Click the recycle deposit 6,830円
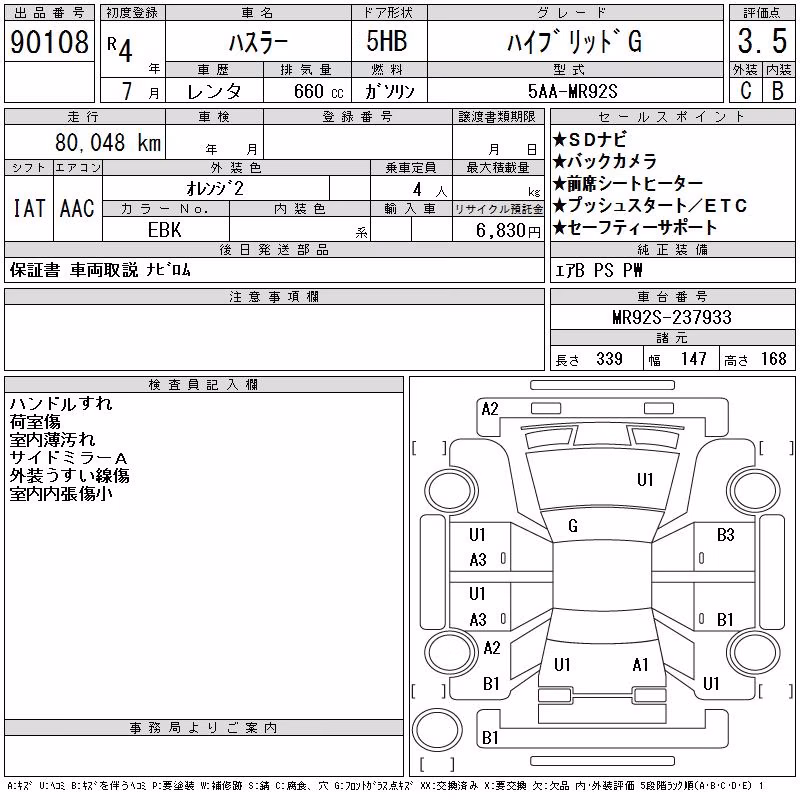This screenshot has width=800, height=800. coord(508,231)
